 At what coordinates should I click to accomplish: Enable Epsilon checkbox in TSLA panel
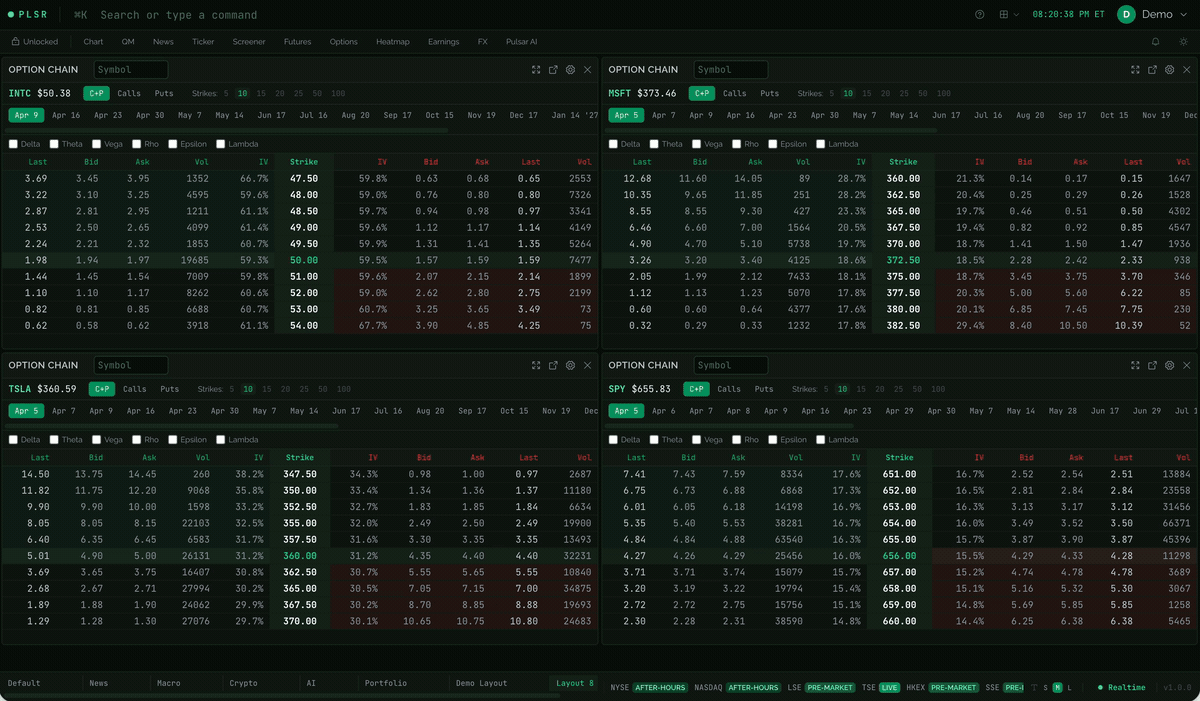(173, 440)
